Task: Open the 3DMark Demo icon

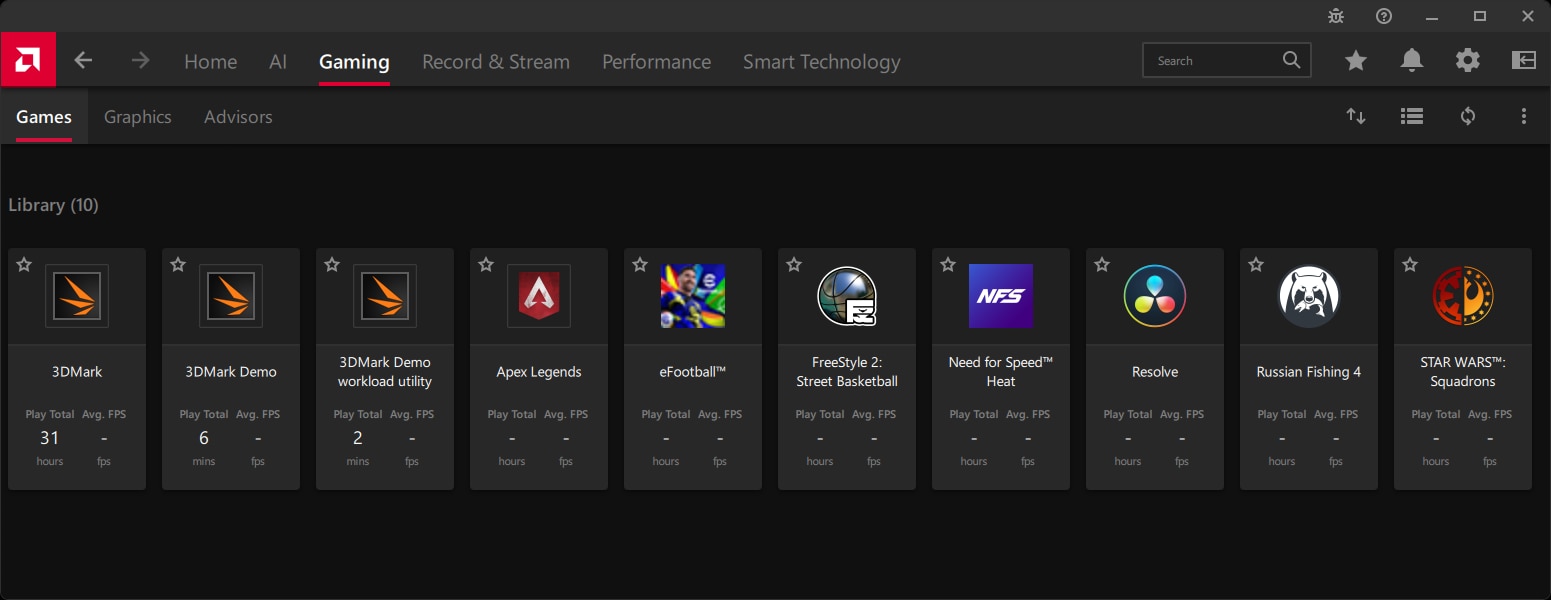Action: (231, 296)
